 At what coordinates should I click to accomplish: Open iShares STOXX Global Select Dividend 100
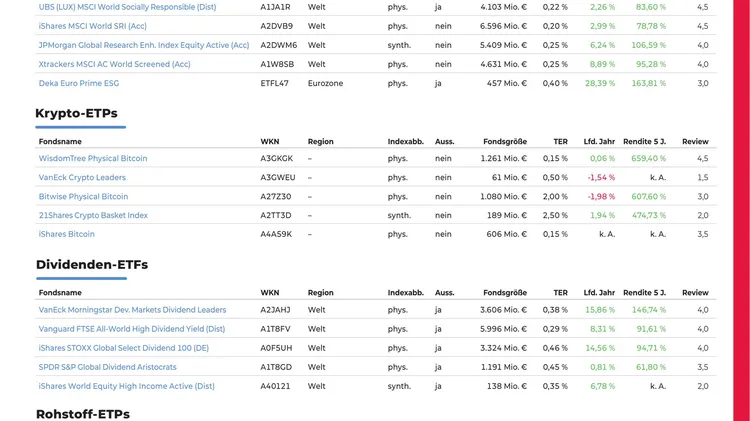123,348
